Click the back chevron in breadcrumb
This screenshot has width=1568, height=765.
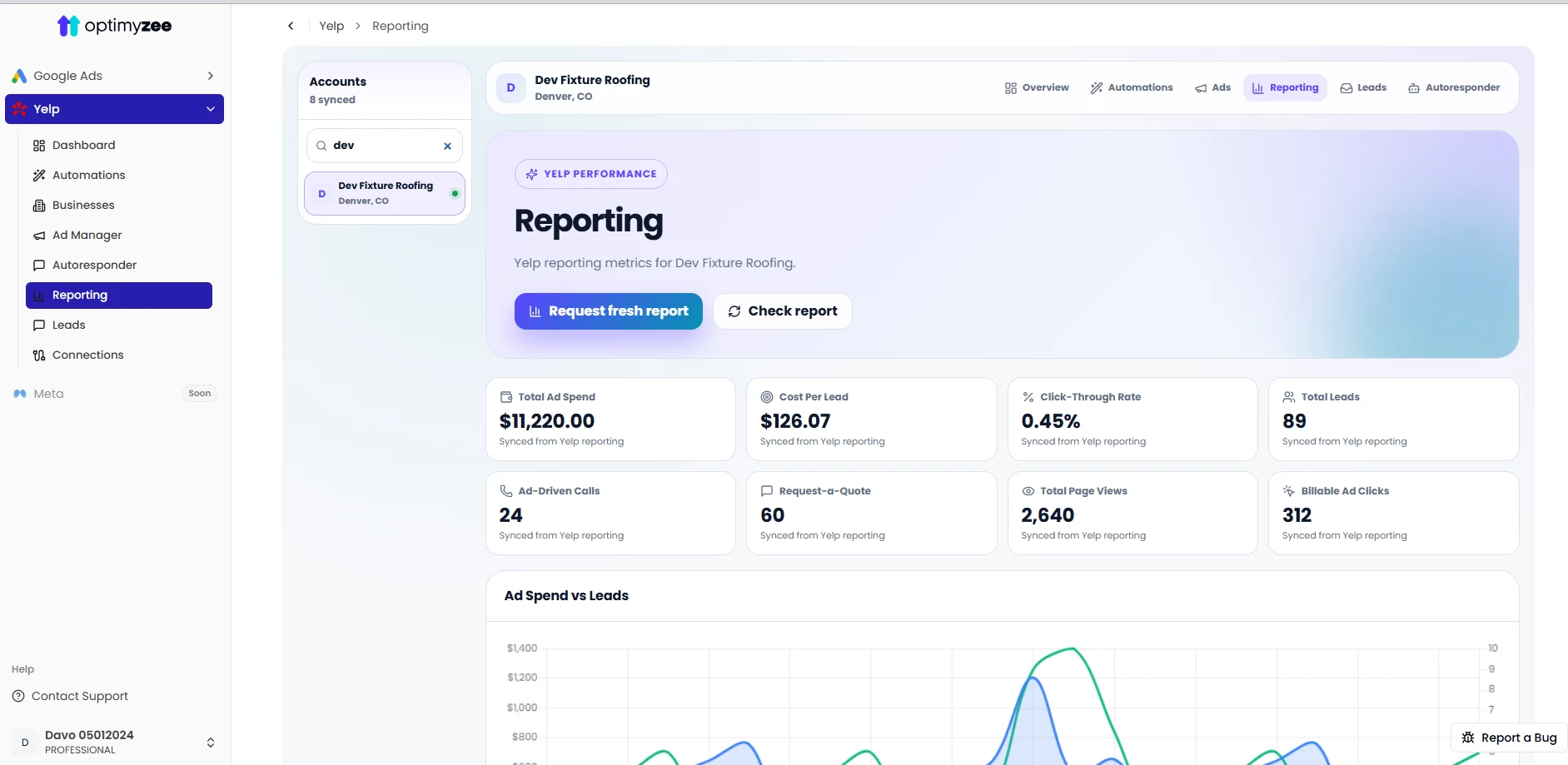click(x=291, y=26)
